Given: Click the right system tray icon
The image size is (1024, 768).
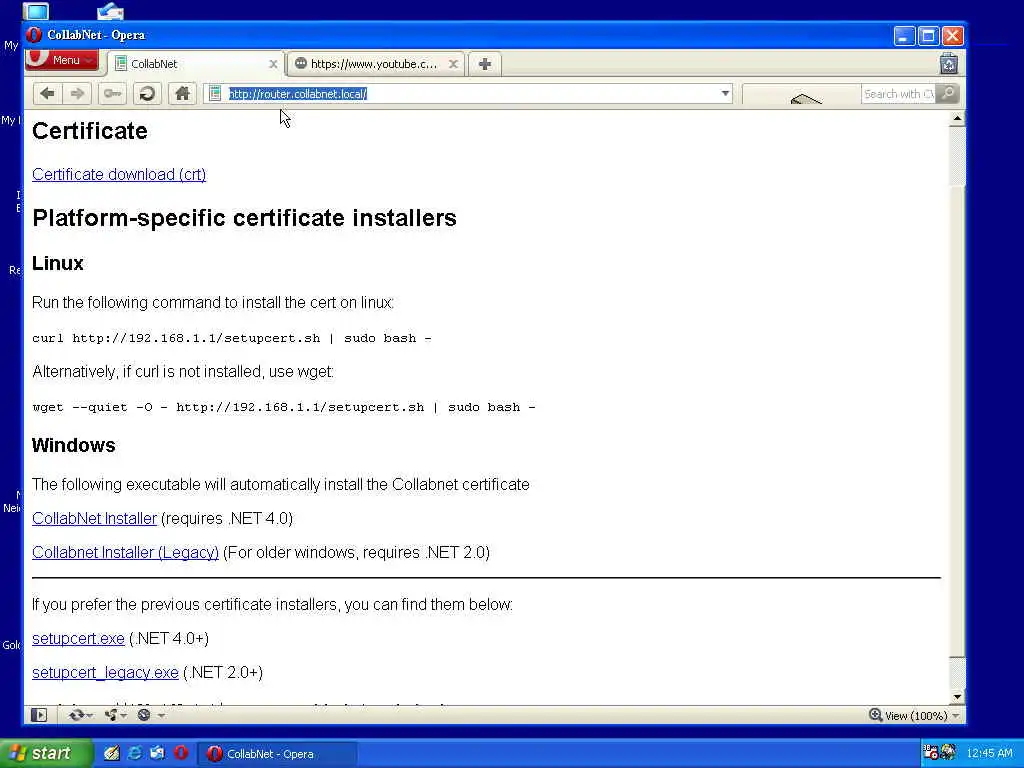Looking at the screenshot, I should click(948, 753).
